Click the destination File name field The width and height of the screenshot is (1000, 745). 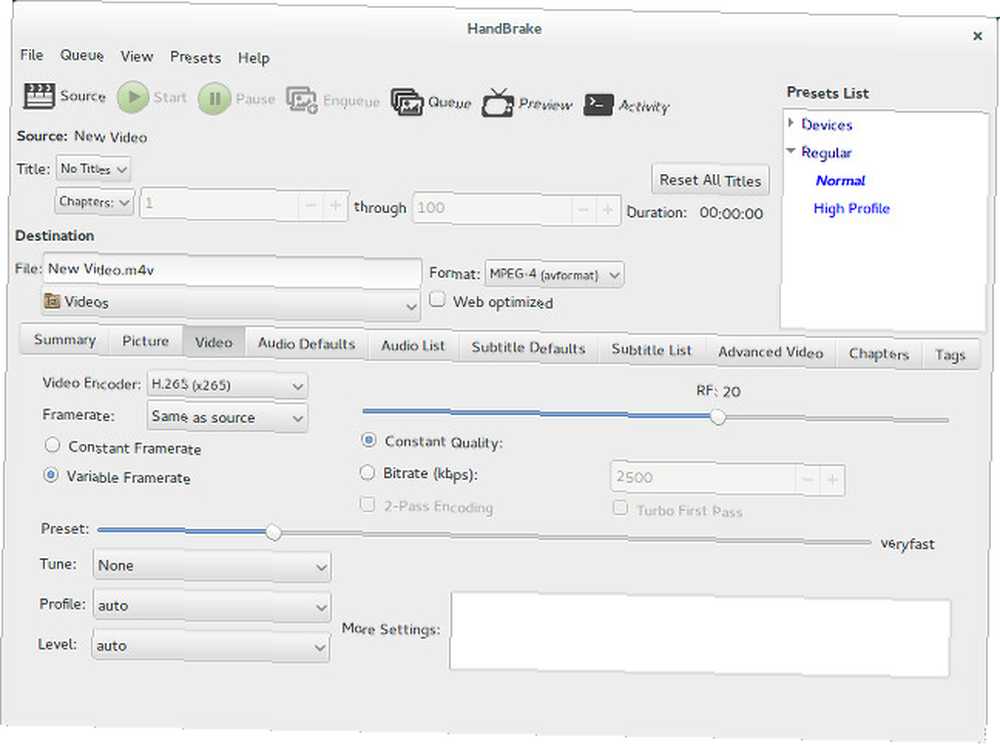pyautogui.click(x=232, y=270)
